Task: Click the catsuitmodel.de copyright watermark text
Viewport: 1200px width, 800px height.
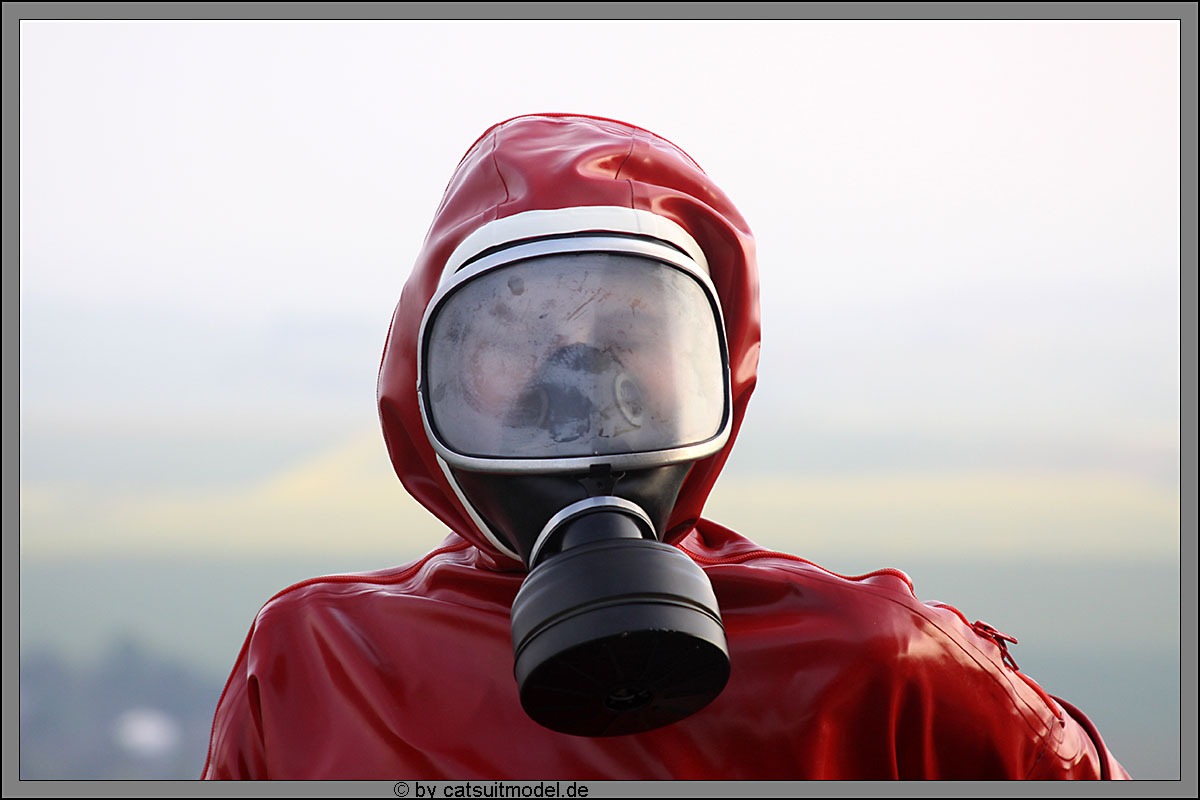Action: 501,790
